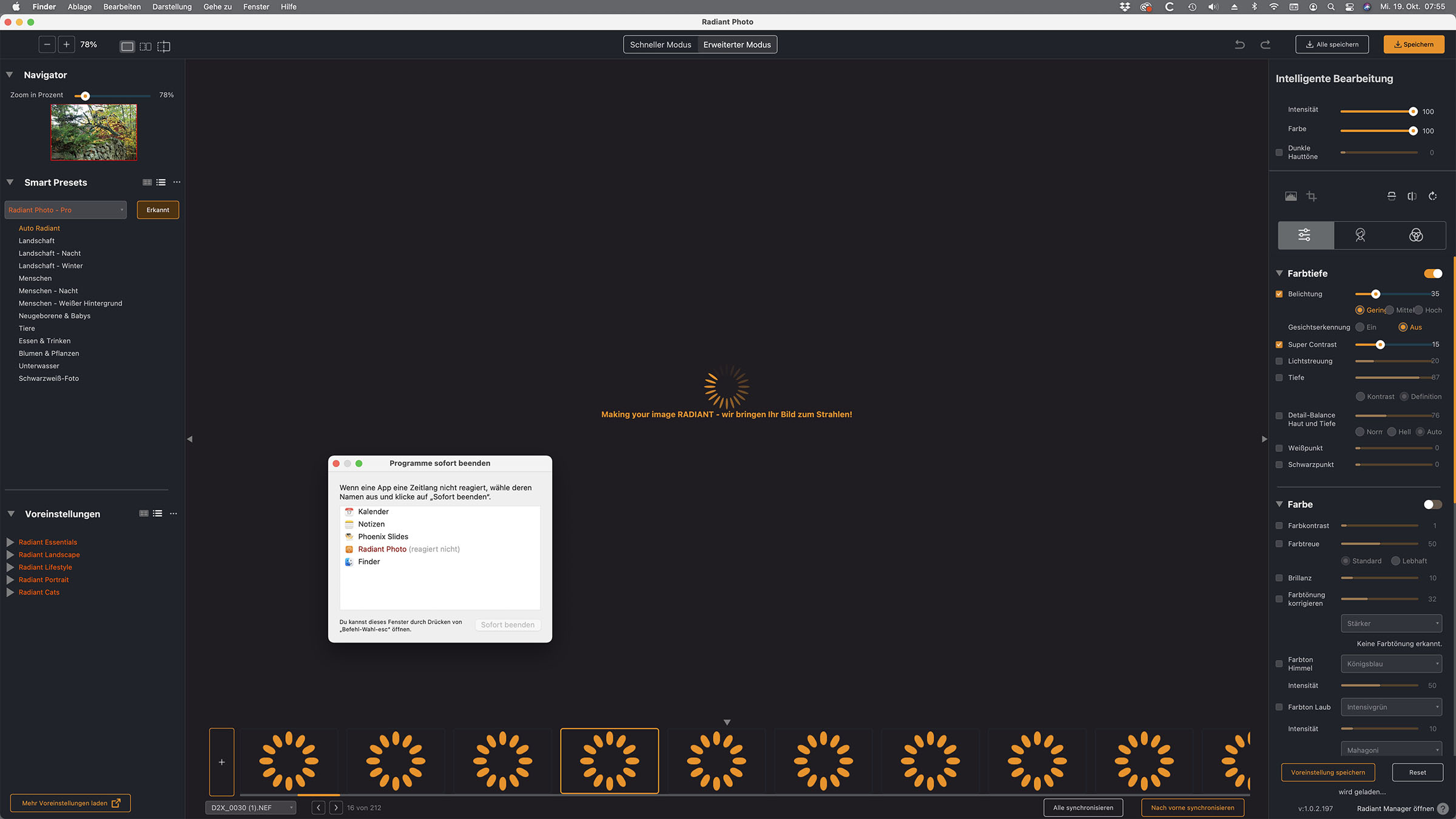
Task: Click the Alle speichern button
Action: [1332, 44]
